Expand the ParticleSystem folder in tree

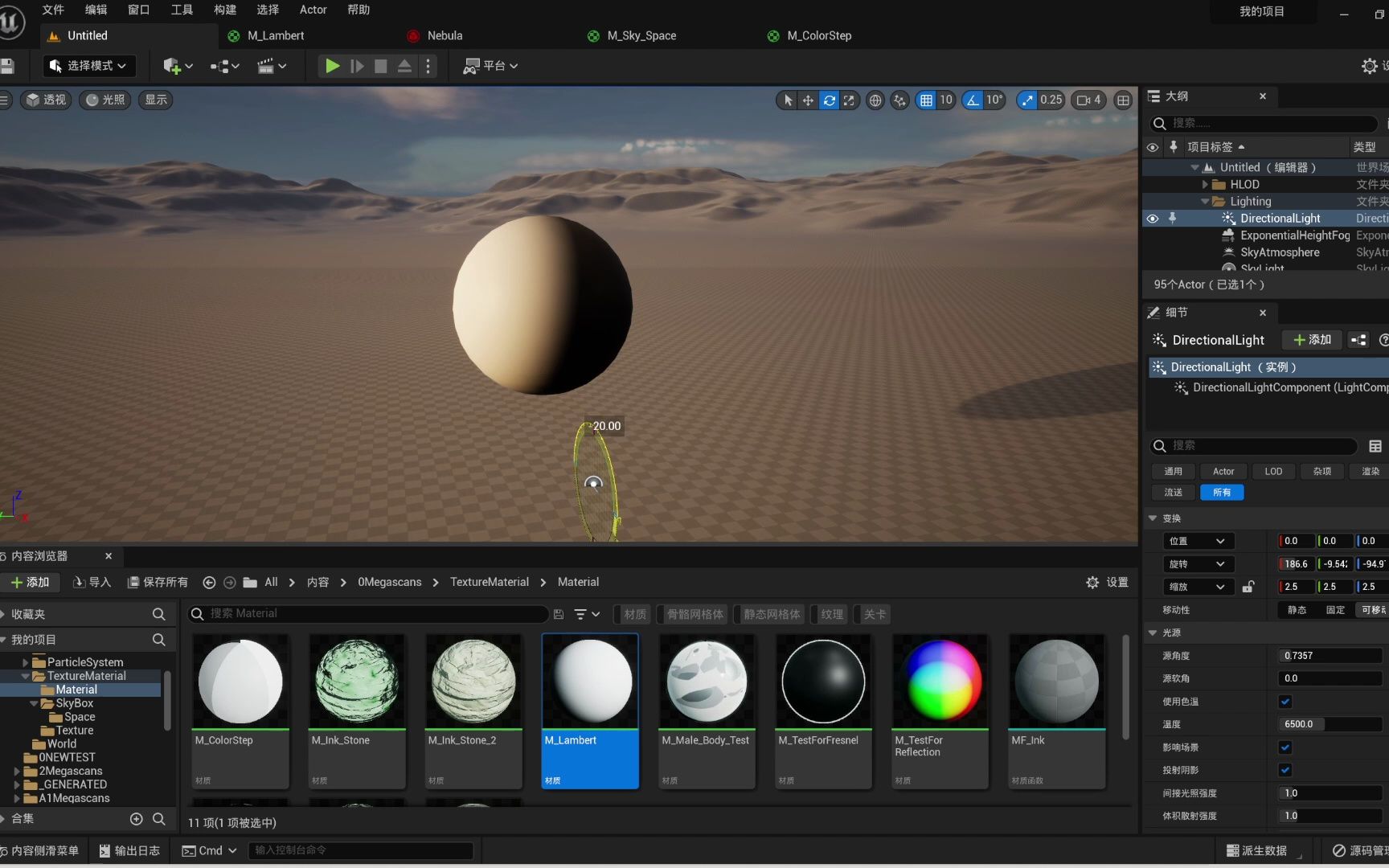pos(25,662)
